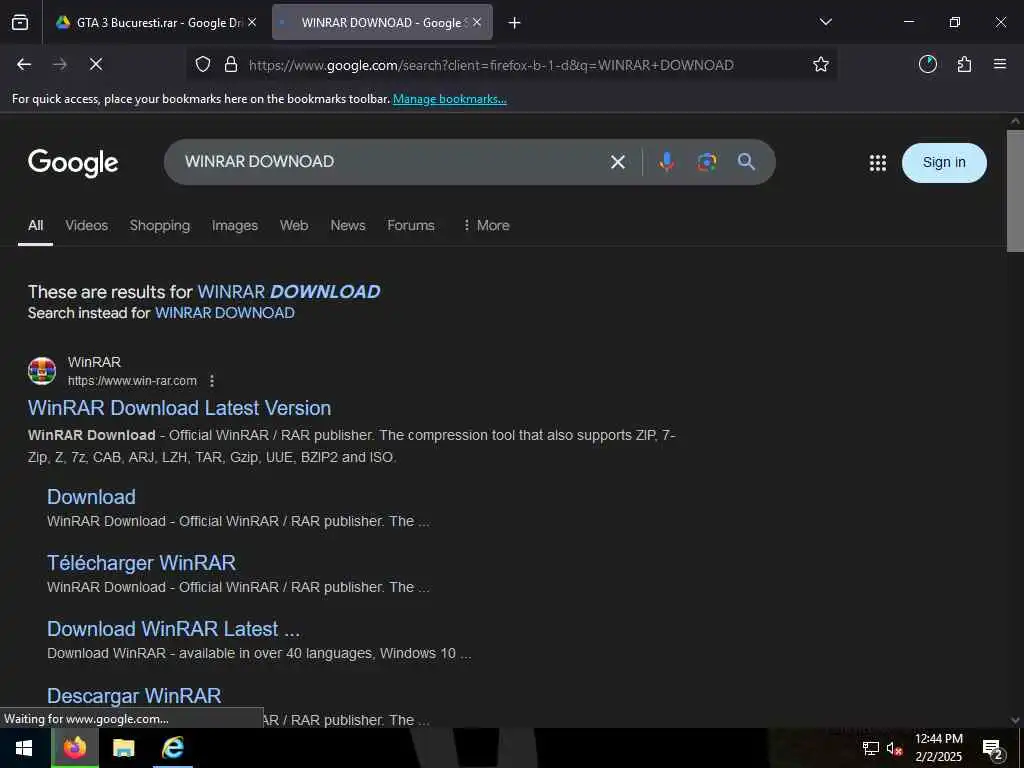Switch to Images results
This screenshot has width=1024, height=768.
point(234,225)
